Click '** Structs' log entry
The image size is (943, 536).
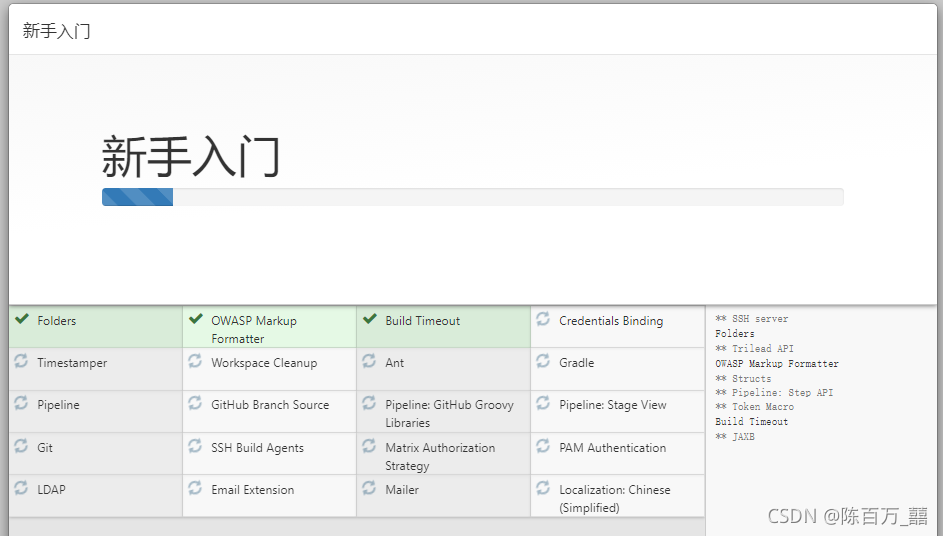[x=743, y=378]
